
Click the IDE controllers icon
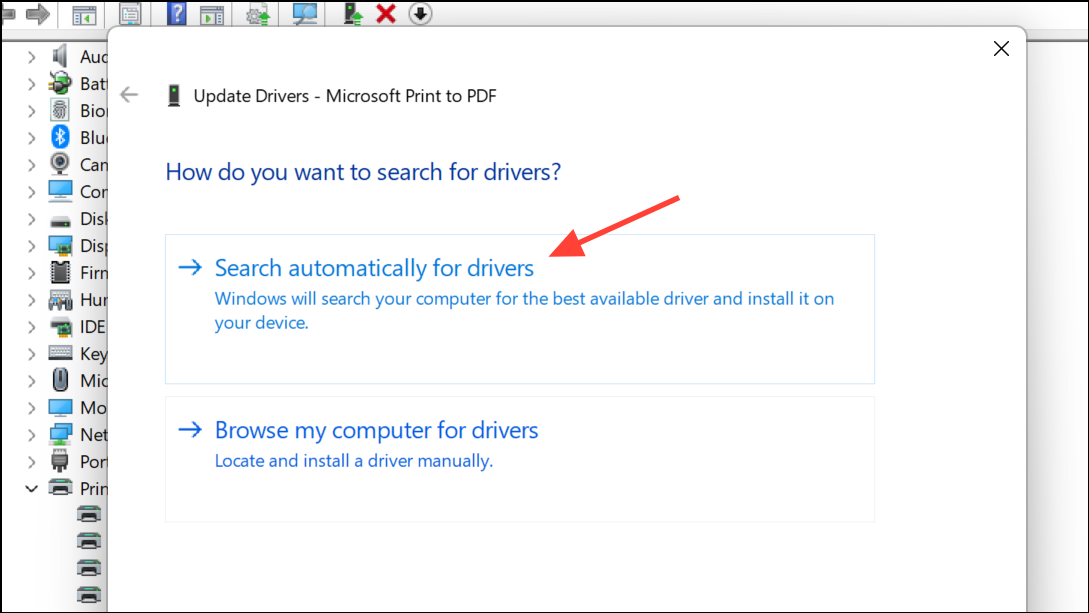(x=62, y=327)
